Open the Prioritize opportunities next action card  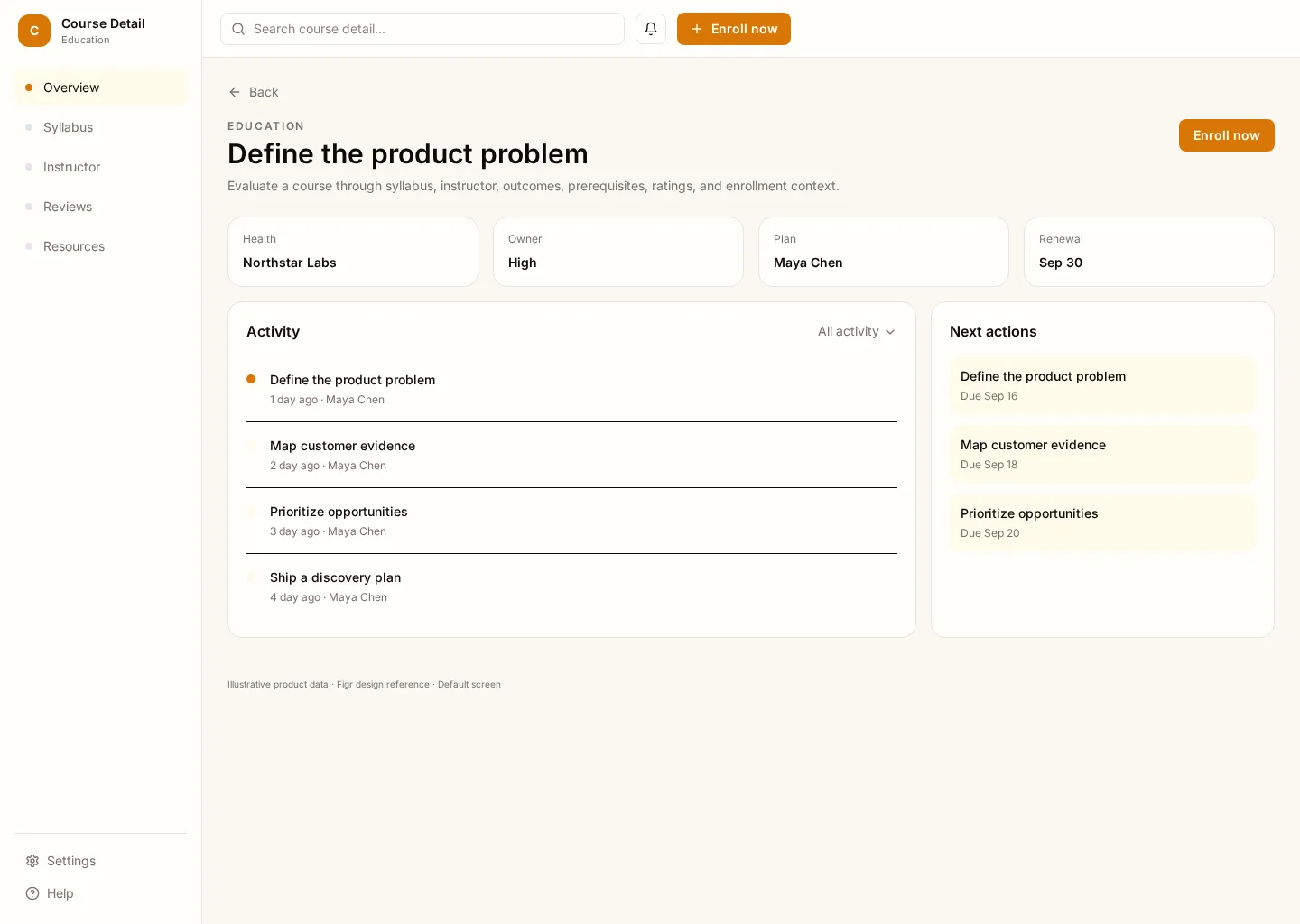[1102, 522]
